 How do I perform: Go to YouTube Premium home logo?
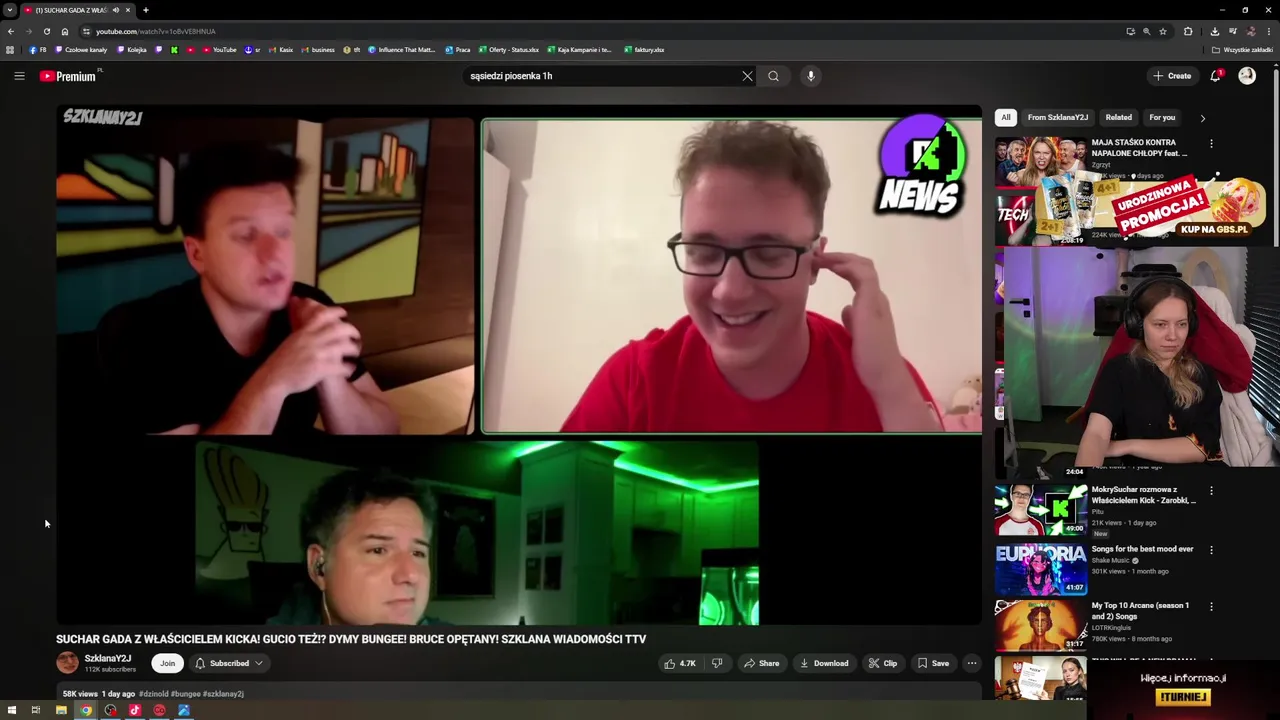pyautogui.click(x=70, y=76)
